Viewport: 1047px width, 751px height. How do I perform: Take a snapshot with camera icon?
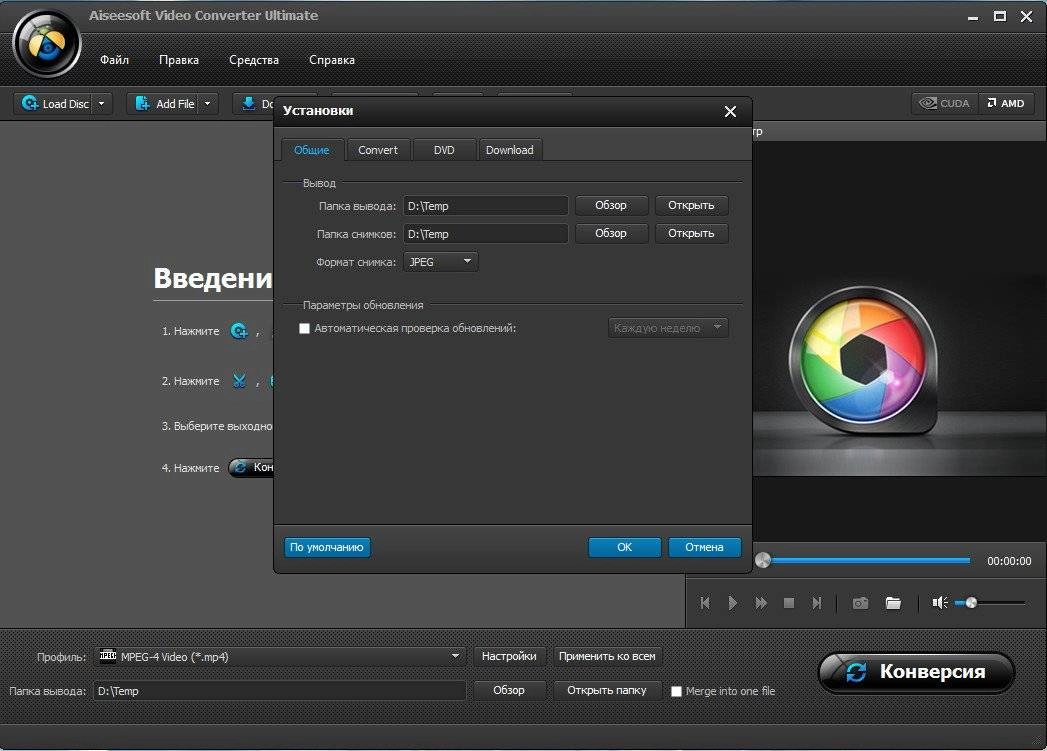coord(860,603)
